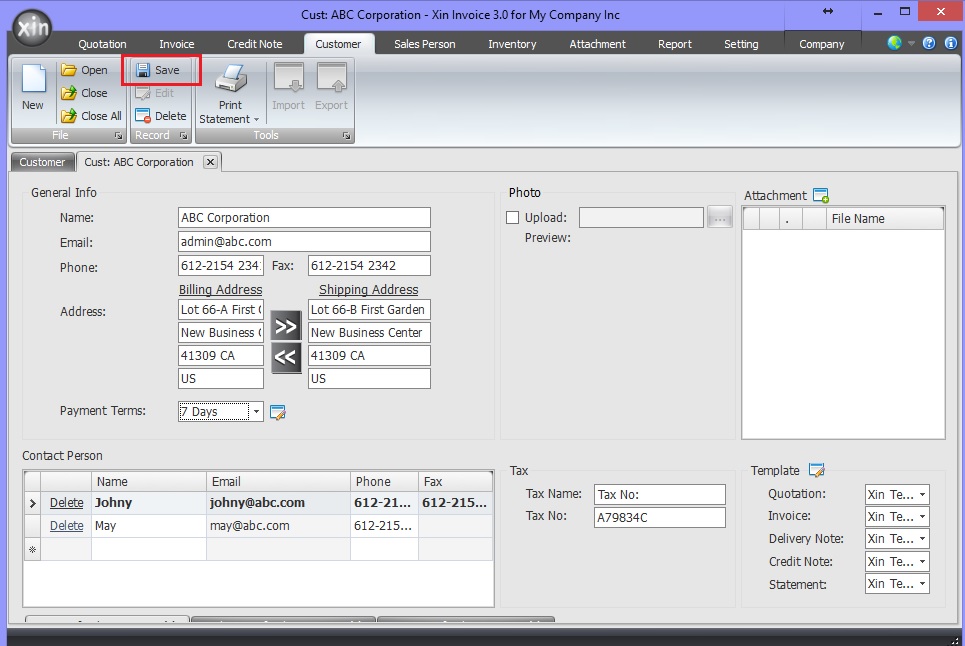Click the blue info icon
Screen dimensions: 965x646
click(951, 43)
